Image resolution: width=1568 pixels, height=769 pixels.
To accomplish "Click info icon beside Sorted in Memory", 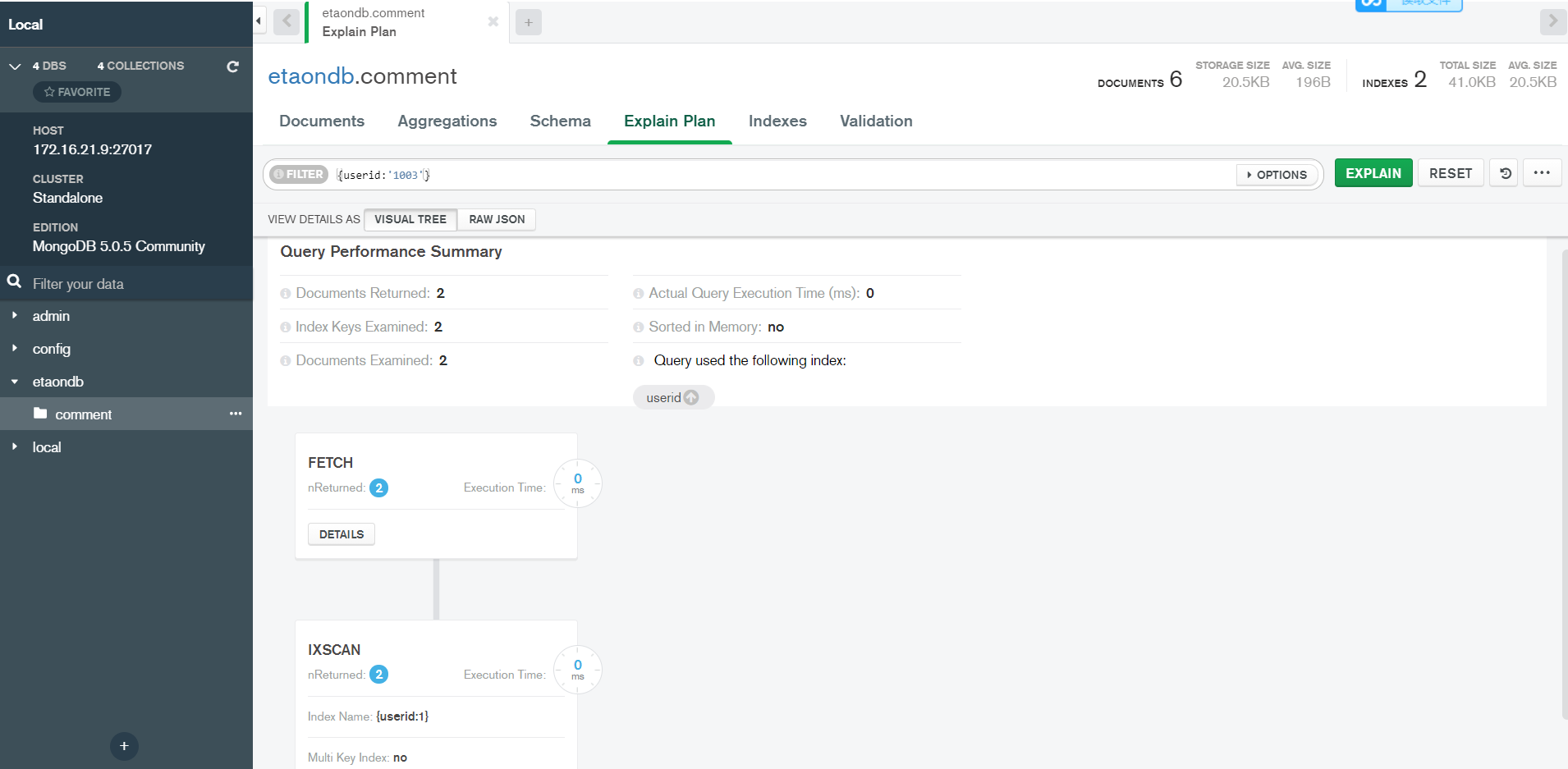I will coord(639,327).
